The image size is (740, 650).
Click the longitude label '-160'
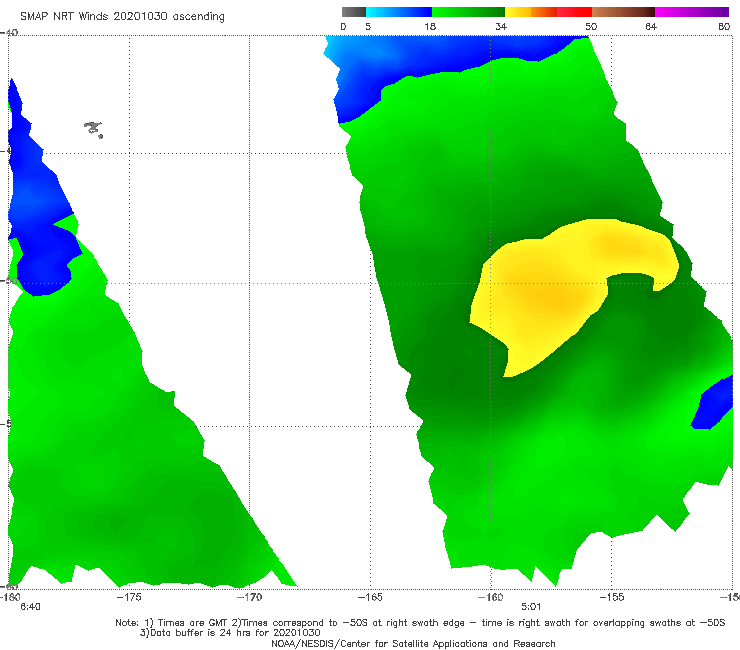pyautogui.click(x=491, y=597)
